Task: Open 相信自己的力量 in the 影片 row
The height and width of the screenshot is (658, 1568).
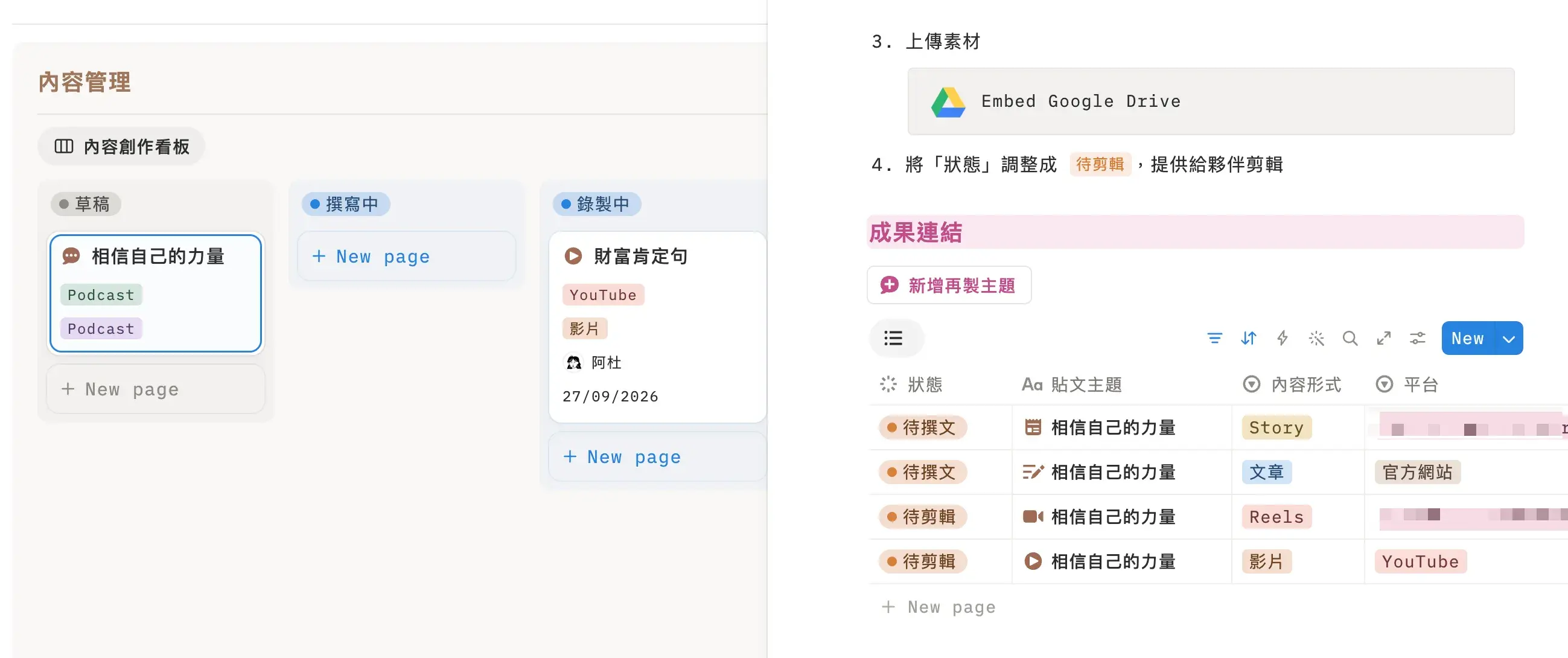Action: pyautogui.click(x=1114, y=561)
